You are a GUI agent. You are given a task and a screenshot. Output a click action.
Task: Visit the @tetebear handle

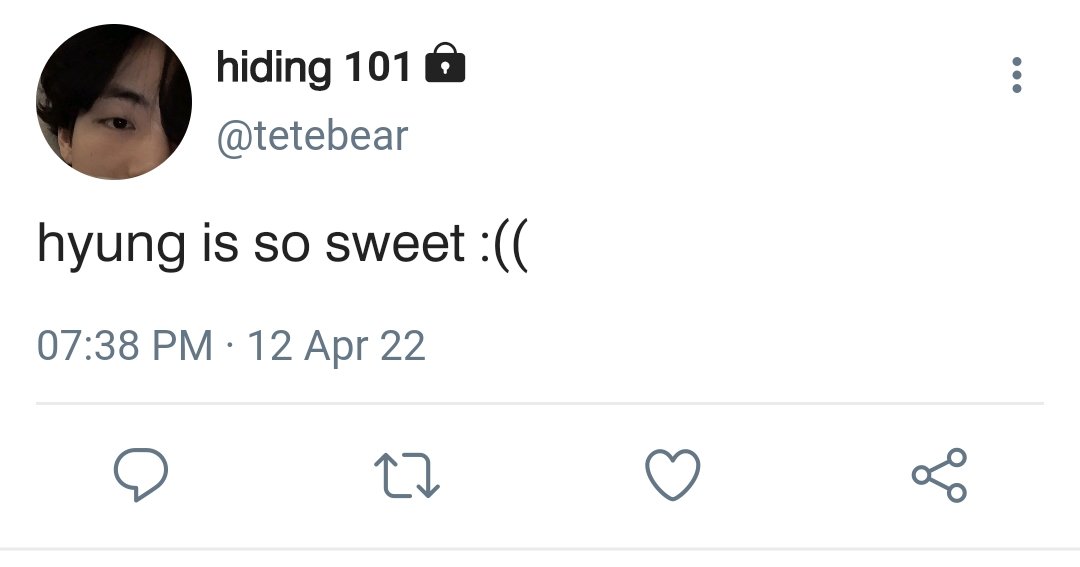(x=312, y=136)
